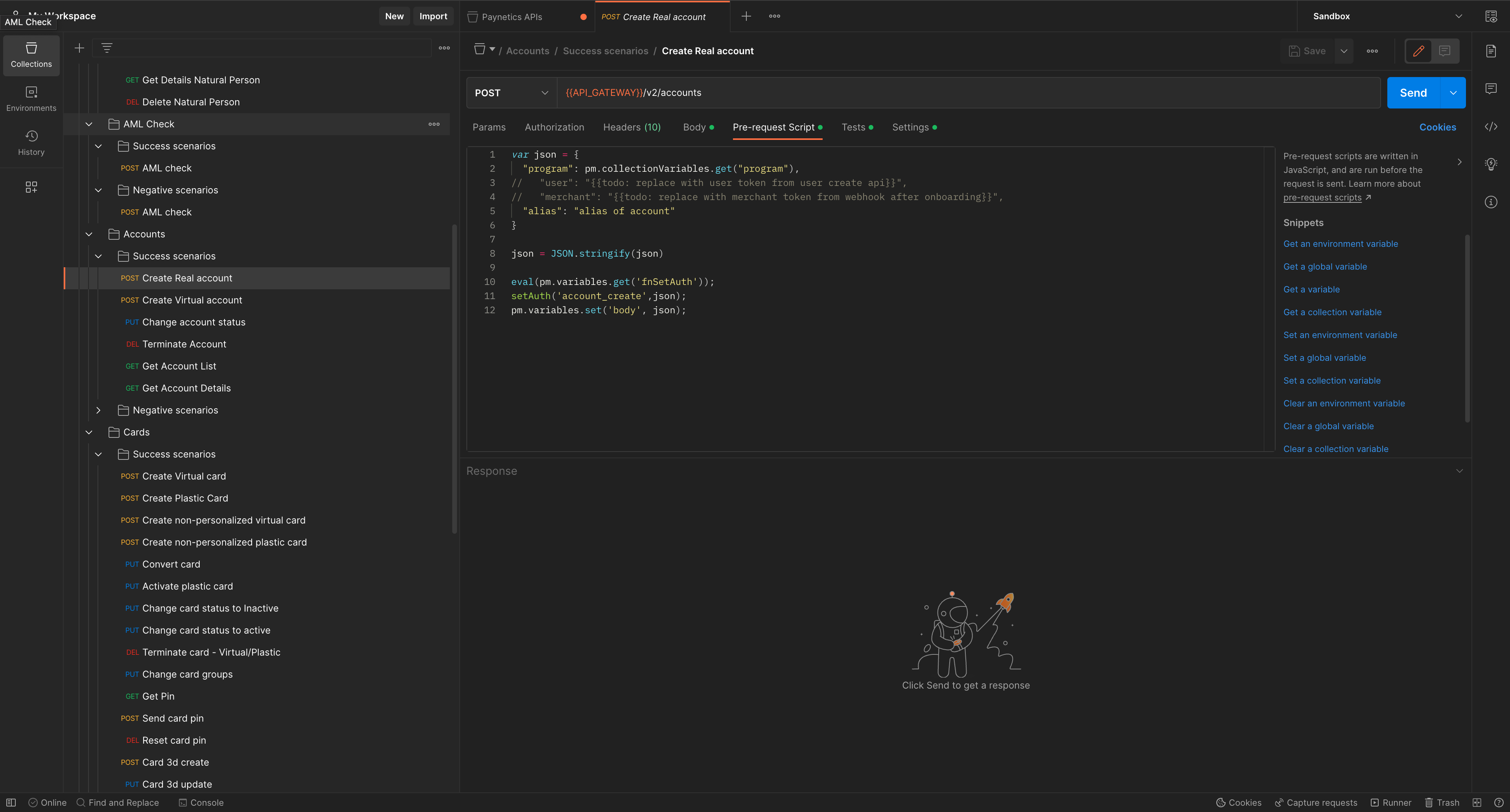Open the documentation icon in the right sidebar
This screenshot has height=812, width=1510.
(x=1491, y=51)
